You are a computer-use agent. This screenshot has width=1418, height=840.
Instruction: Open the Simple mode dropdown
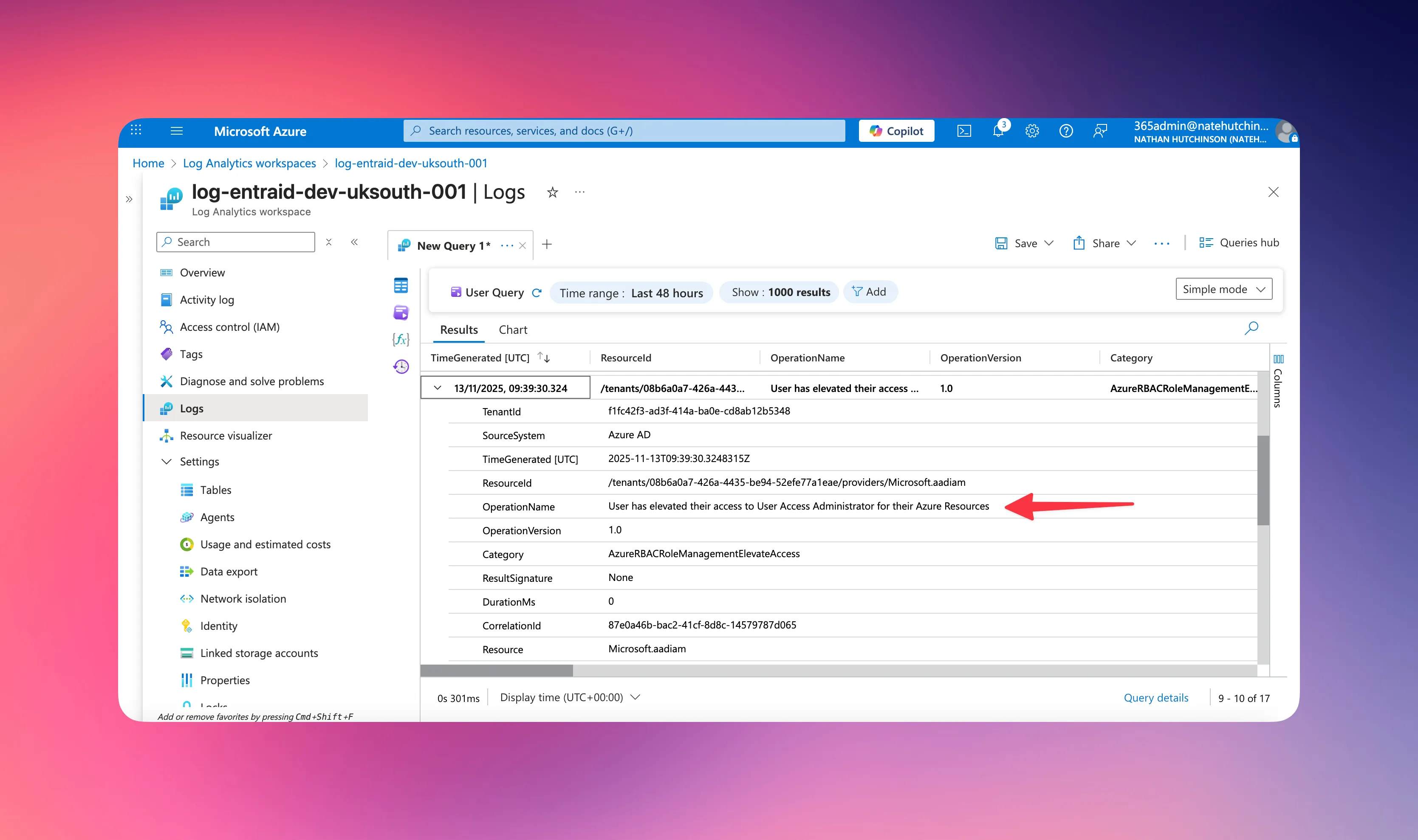pyautogui.click(x=1224, y=289)
